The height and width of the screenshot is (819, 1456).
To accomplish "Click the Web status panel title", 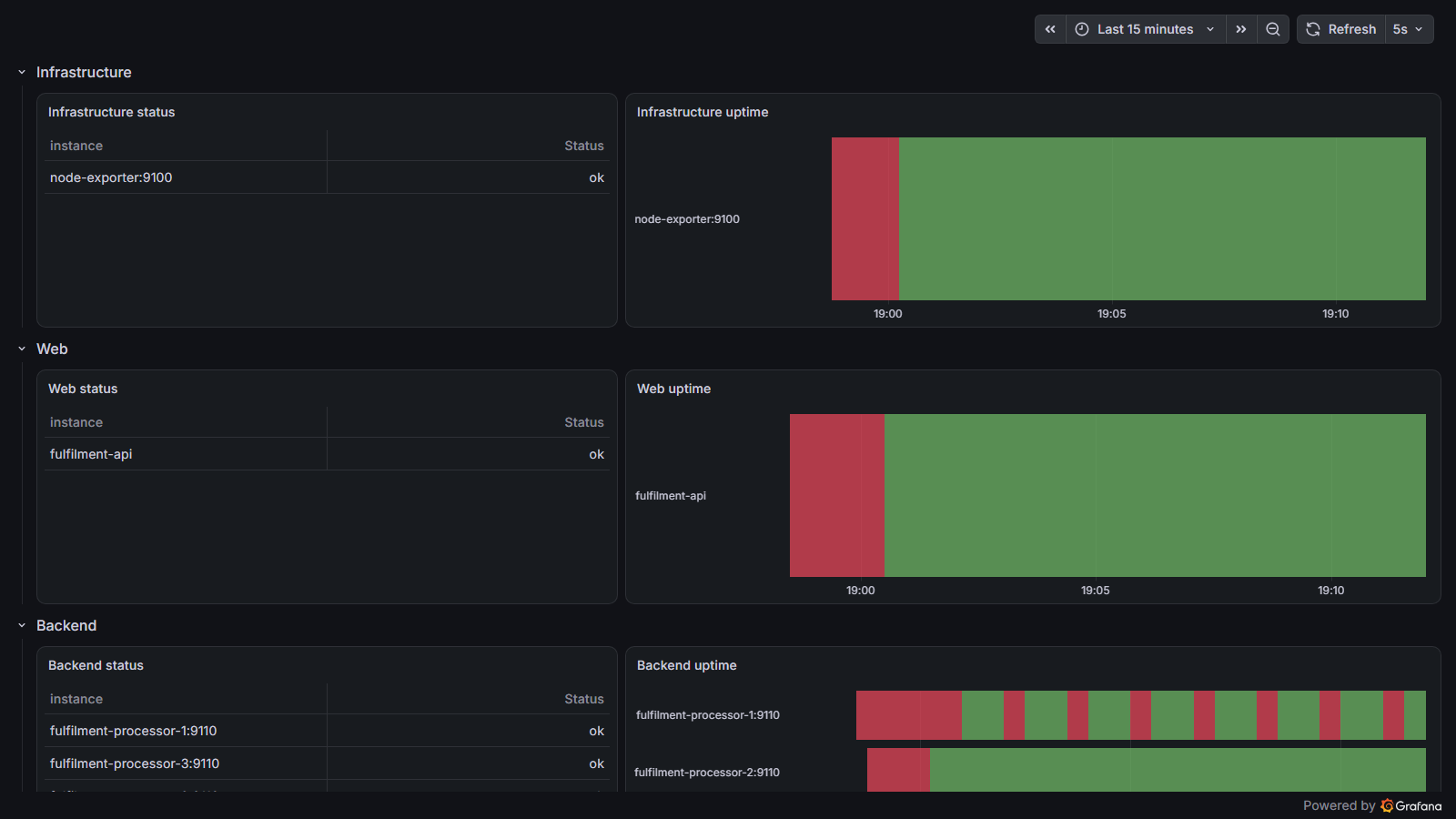I will 83,389.
